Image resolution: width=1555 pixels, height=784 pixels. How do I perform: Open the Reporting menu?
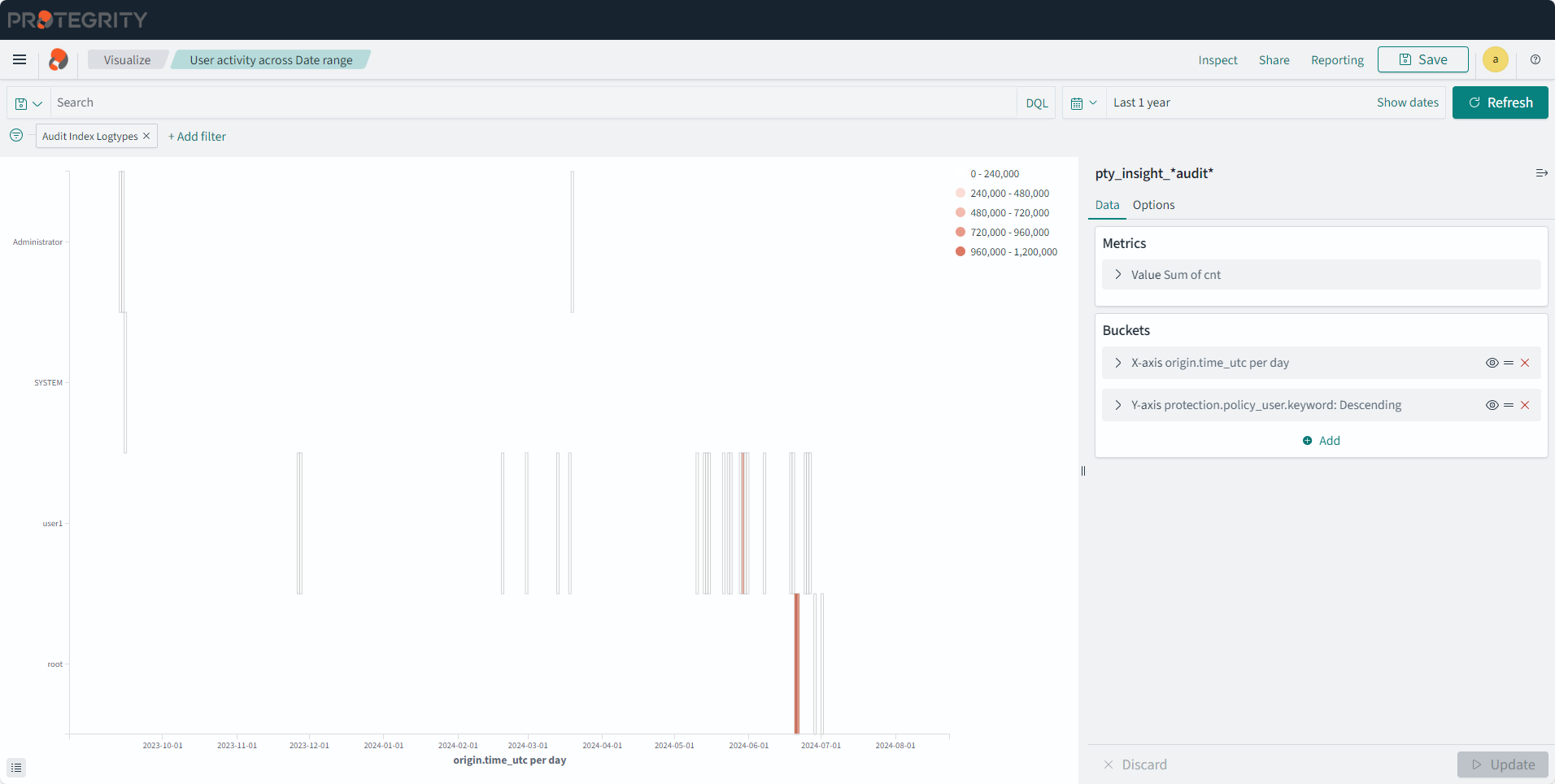coord(1337,60)
